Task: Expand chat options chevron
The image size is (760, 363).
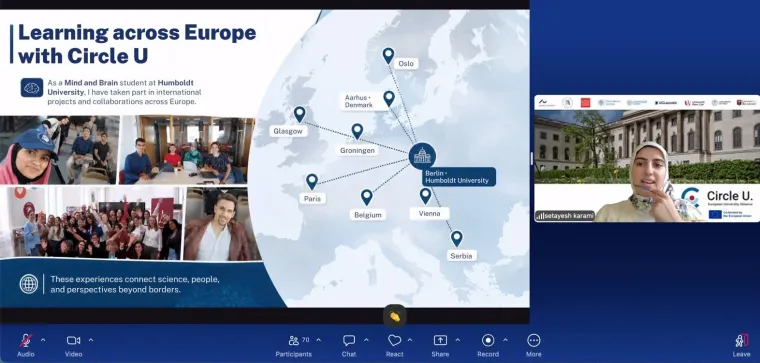Action: pyautogui.click(x=366, y=340)
